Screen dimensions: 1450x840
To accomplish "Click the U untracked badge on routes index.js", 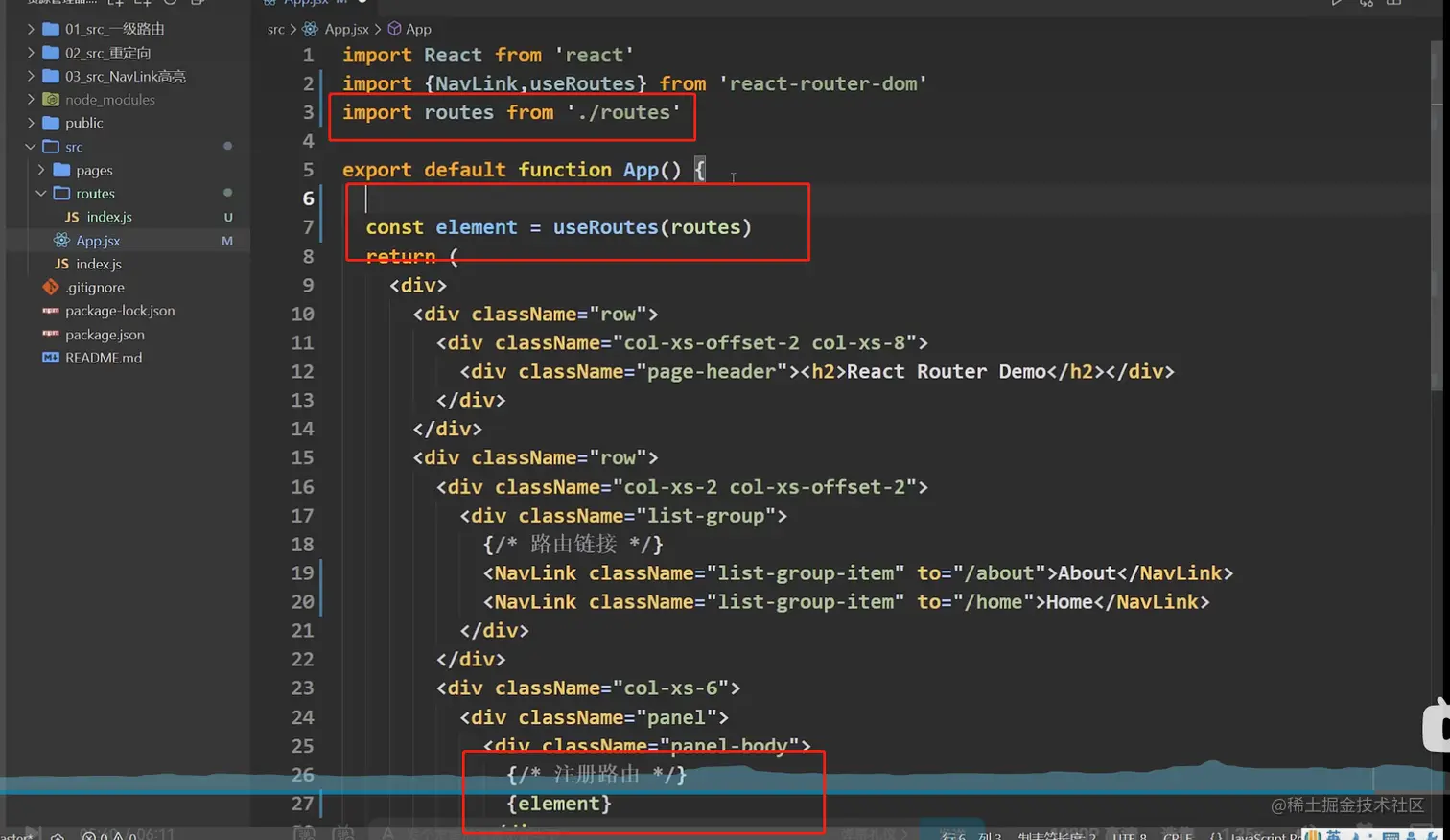I will click(x=228, y=217).
